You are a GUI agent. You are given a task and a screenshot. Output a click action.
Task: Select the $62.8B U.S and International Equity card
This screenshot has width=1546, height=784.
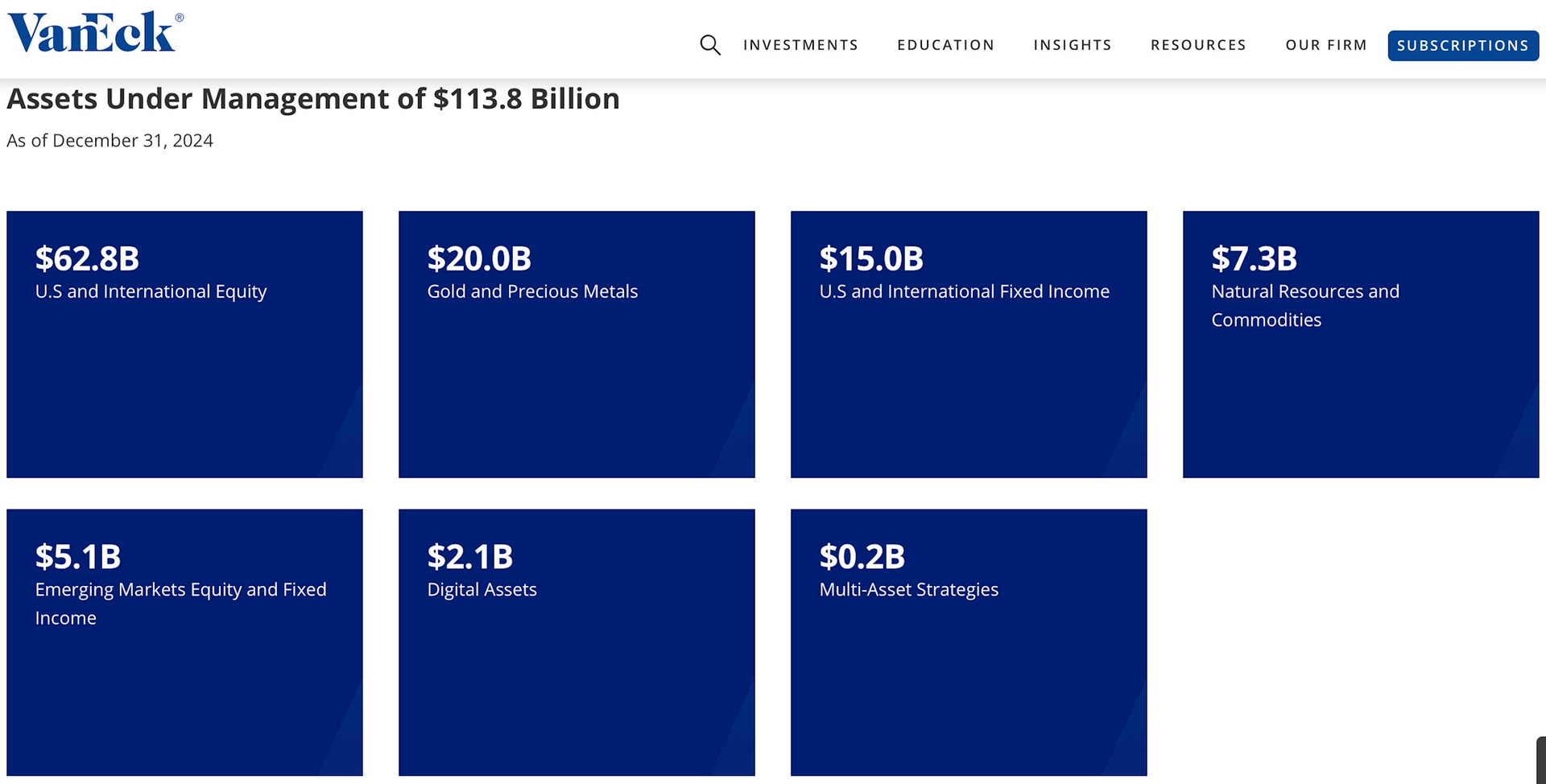click(184, 345)
